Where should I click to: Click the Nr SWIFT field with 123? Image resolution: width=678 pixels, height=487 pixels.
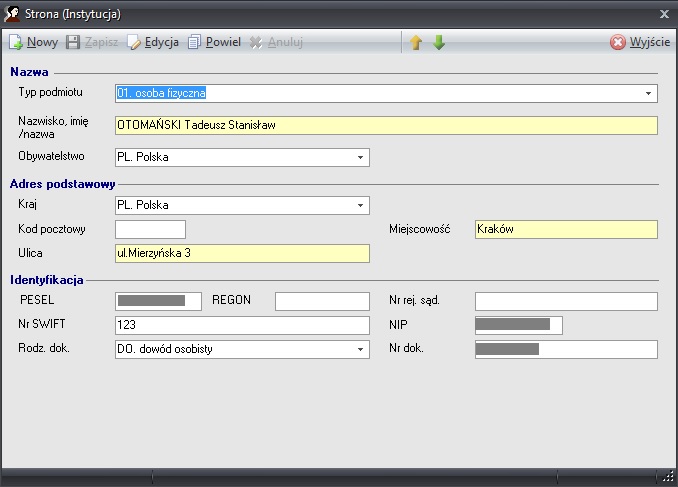tap(241, 326)
